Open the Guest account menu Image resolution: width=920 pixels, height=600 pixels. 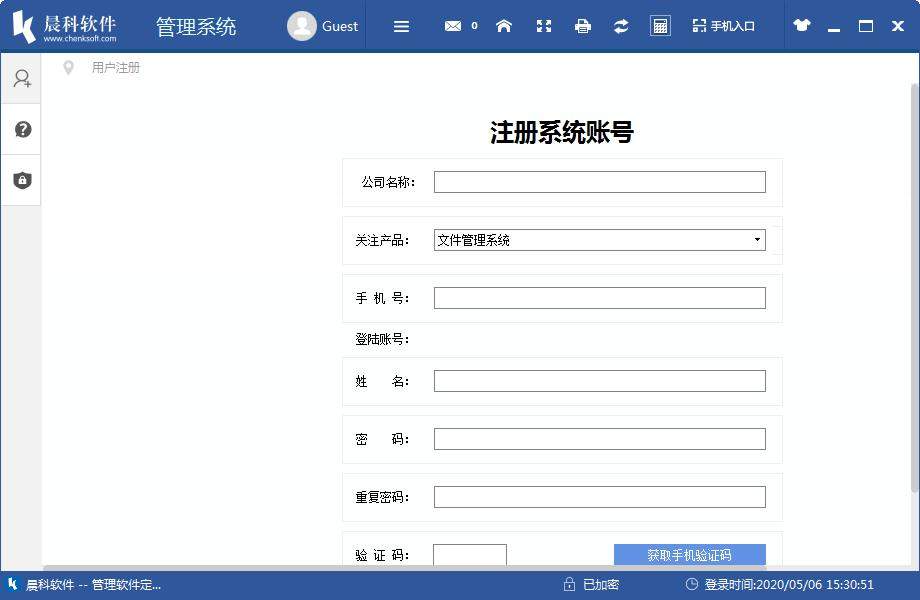coord(323,26)
